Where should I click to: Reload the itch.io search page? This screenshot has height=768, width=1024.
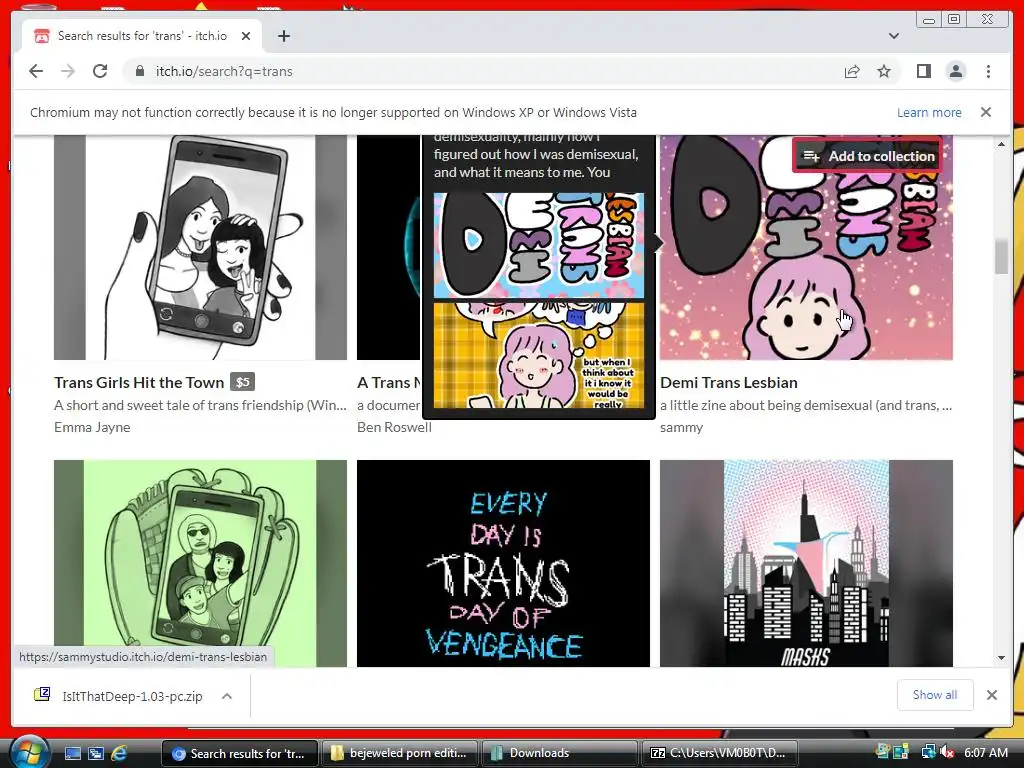pos(100,71)
